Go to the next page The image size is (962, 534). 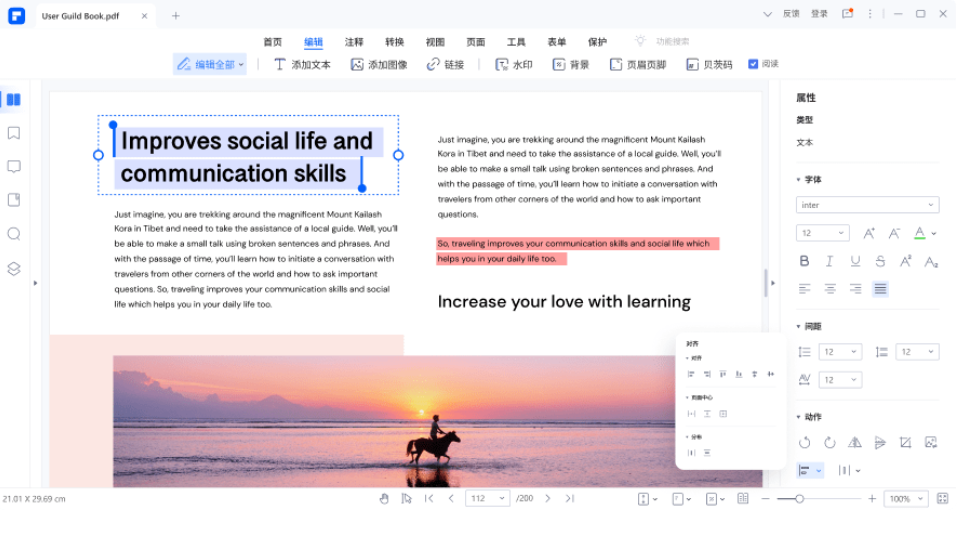click(x=548, y=499)
